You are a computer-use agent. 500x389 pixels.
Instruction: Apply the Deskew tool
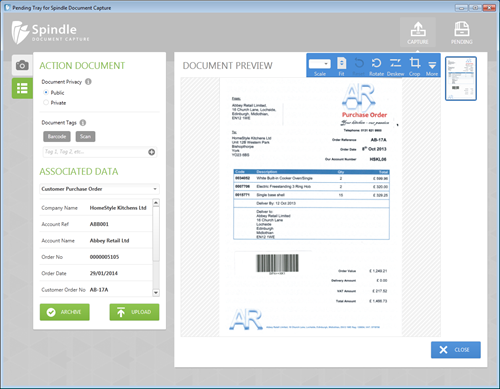(x=396, y=66)
